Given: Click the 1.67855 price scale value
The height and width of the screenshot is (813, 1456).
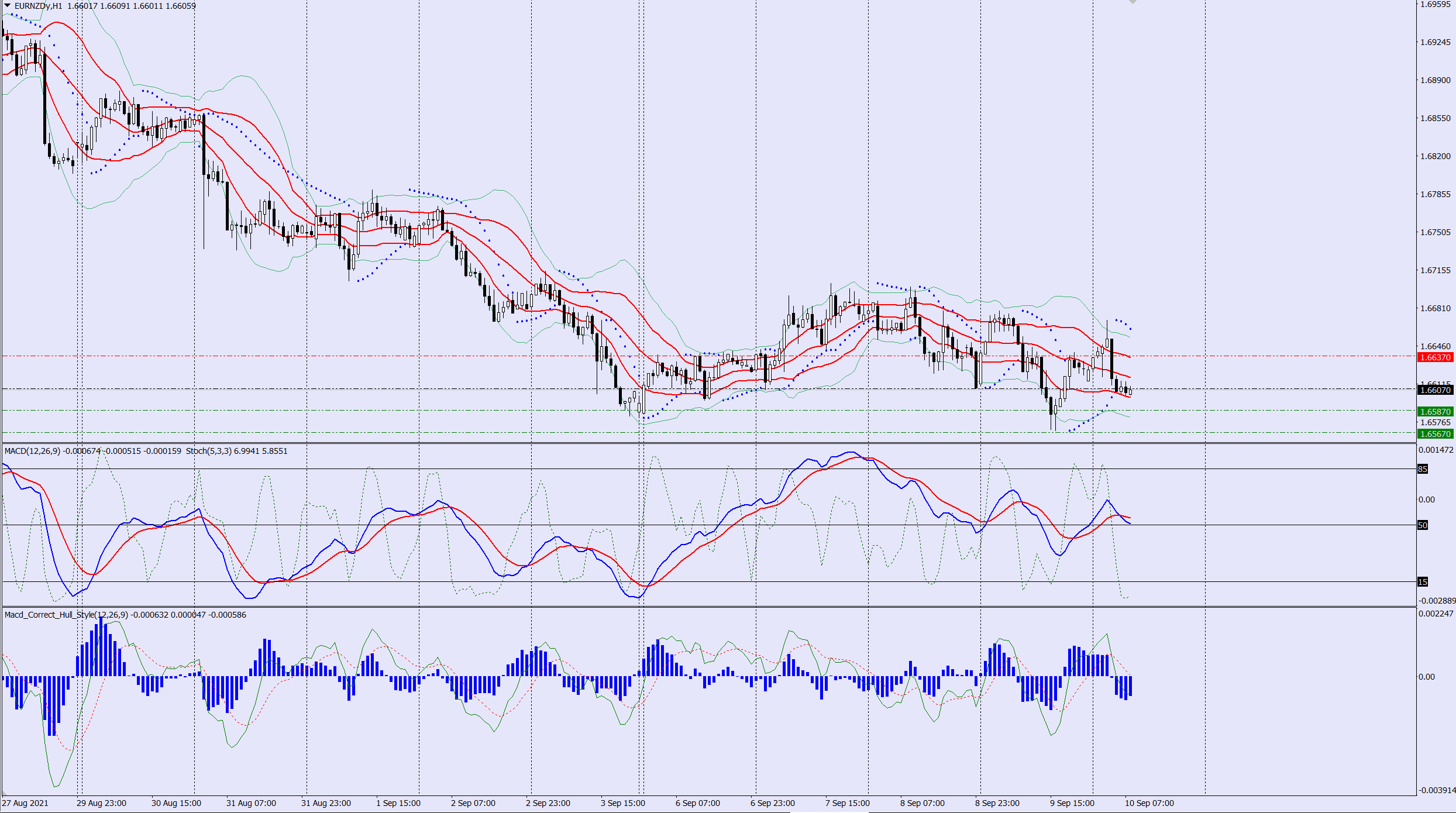Looking at the screenshot, I should (1436, 194).
